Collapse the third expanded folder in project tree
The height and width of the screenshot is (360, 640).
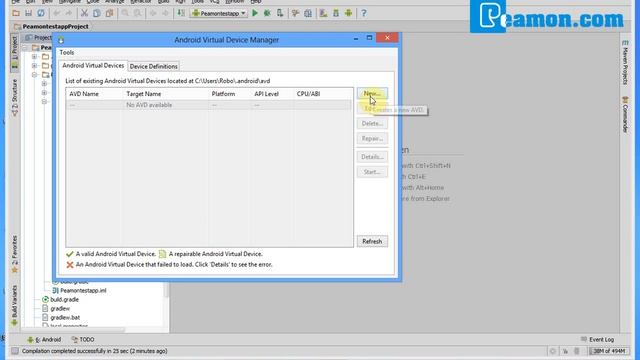(35, 75)
